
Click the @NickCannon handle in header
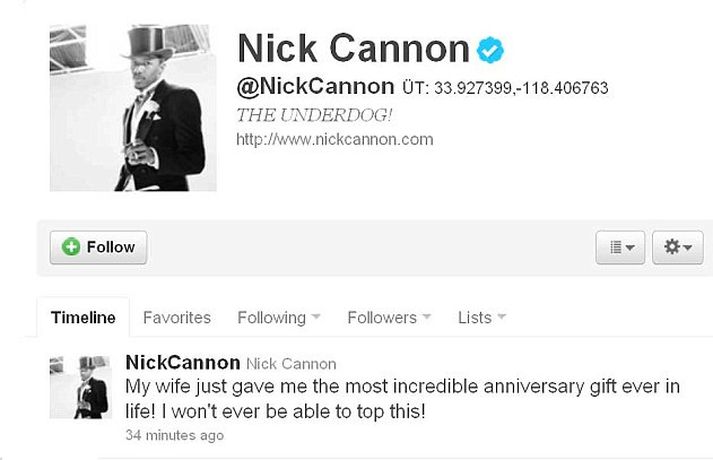tap(316, 86)
